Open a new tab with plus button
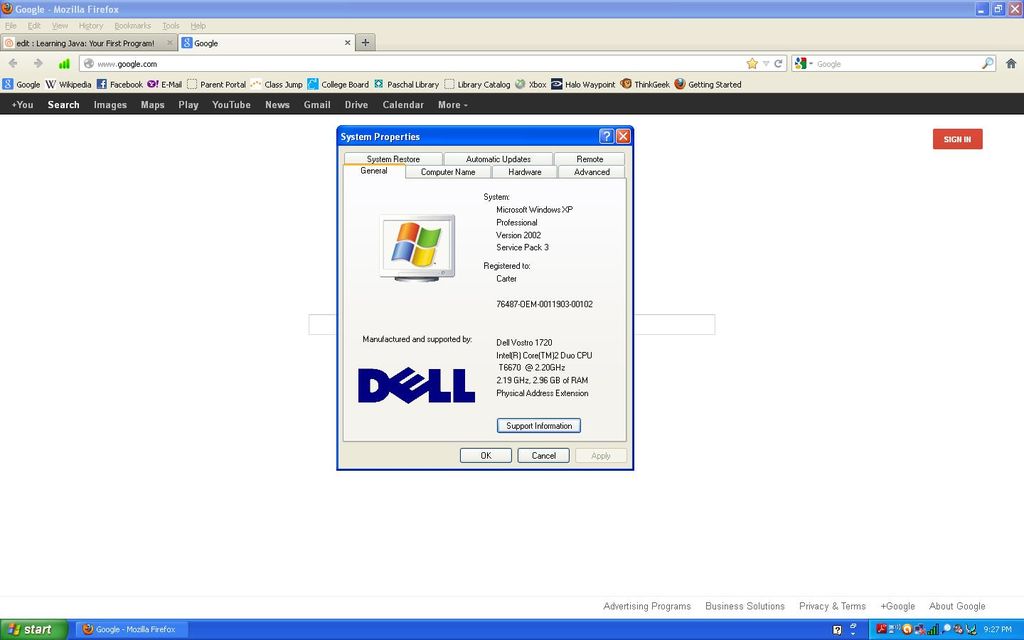 coord(366,42)
